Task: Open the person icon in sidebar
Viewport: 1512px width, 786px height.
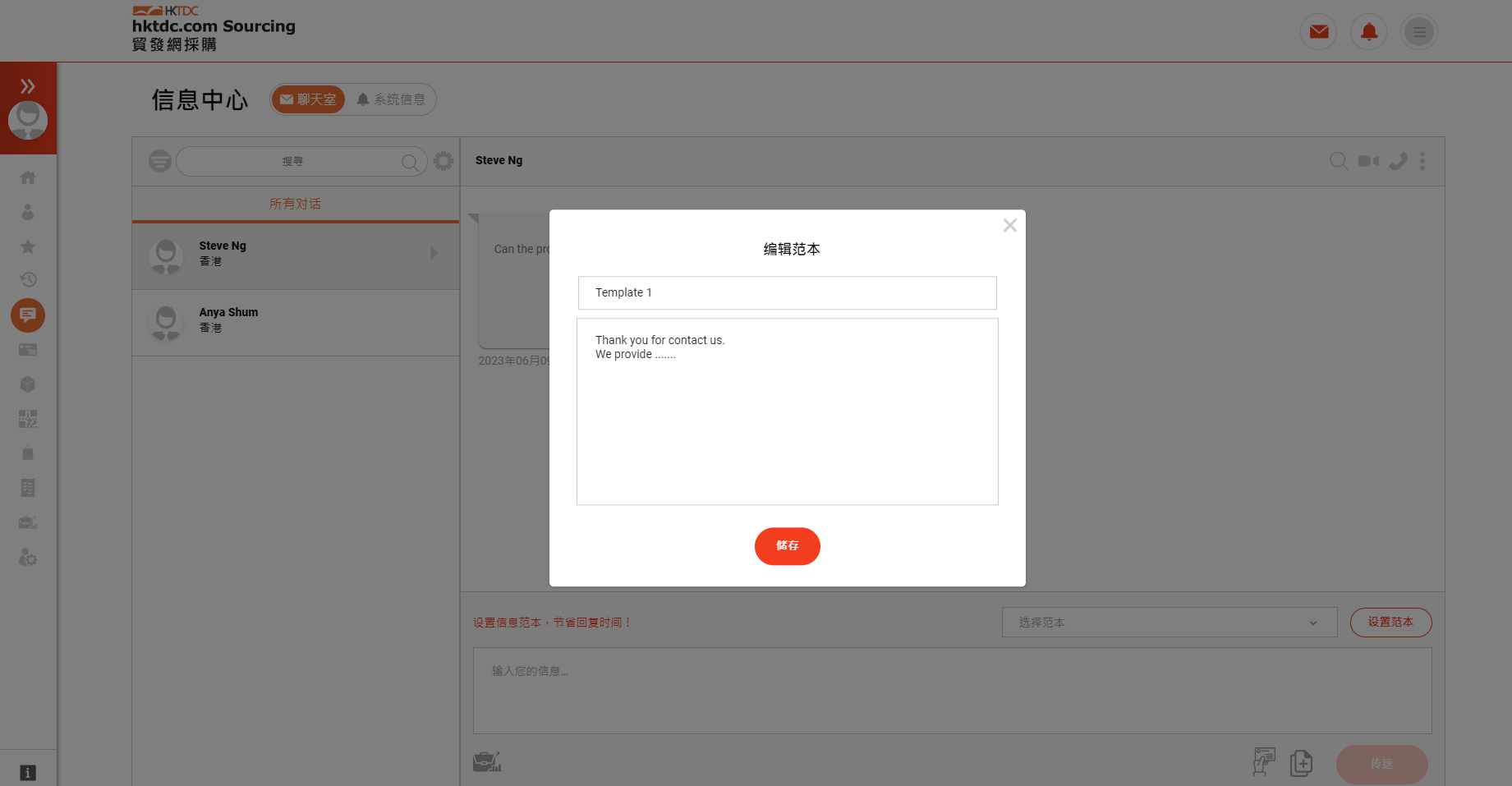Action: tap(28, 212)
